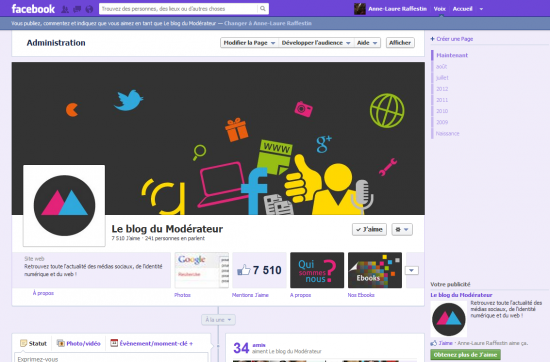Switch to Statut tab

pos(33,343)
